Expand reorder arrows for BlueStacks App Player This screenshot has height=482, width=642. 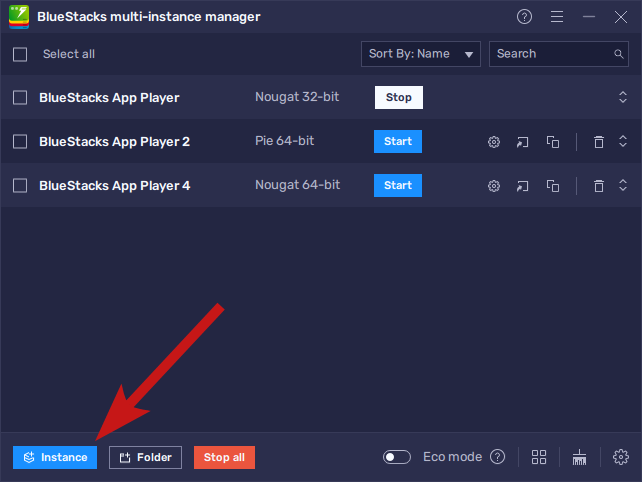622,98
